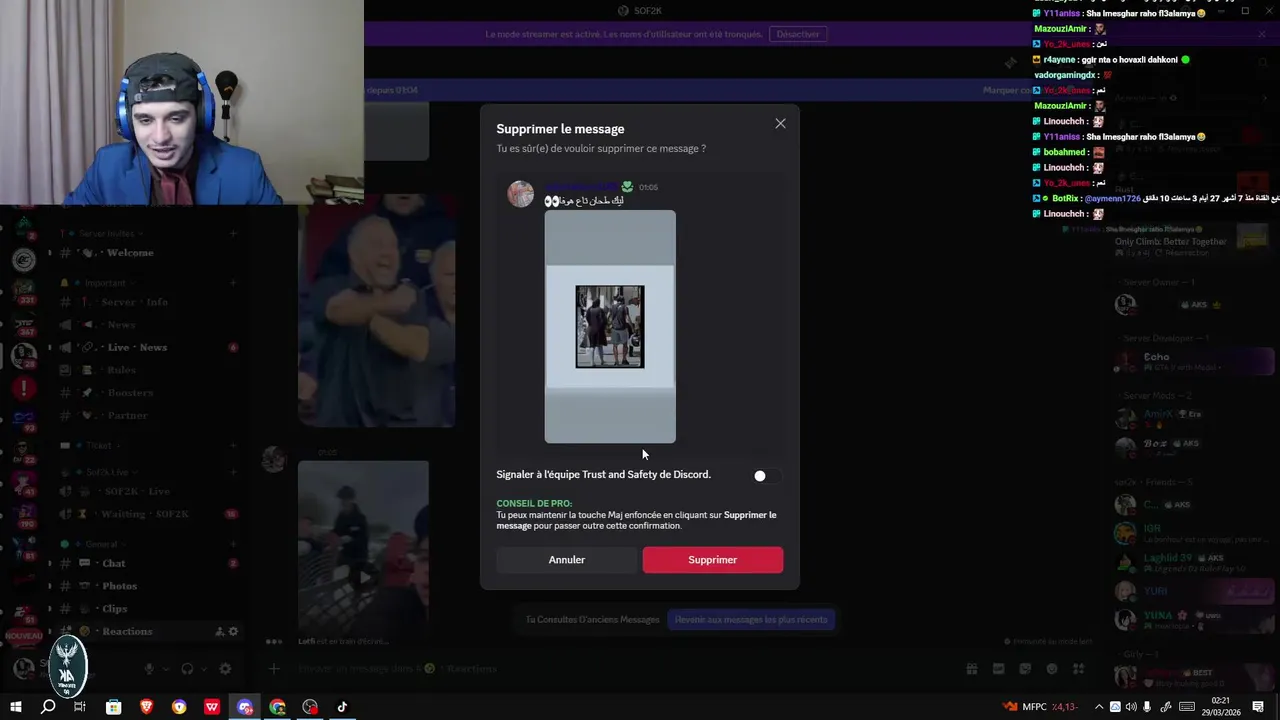The height and width of the screenshot is (720, 1280).
Task: Open Windows taskbar search
Action: 48,707
